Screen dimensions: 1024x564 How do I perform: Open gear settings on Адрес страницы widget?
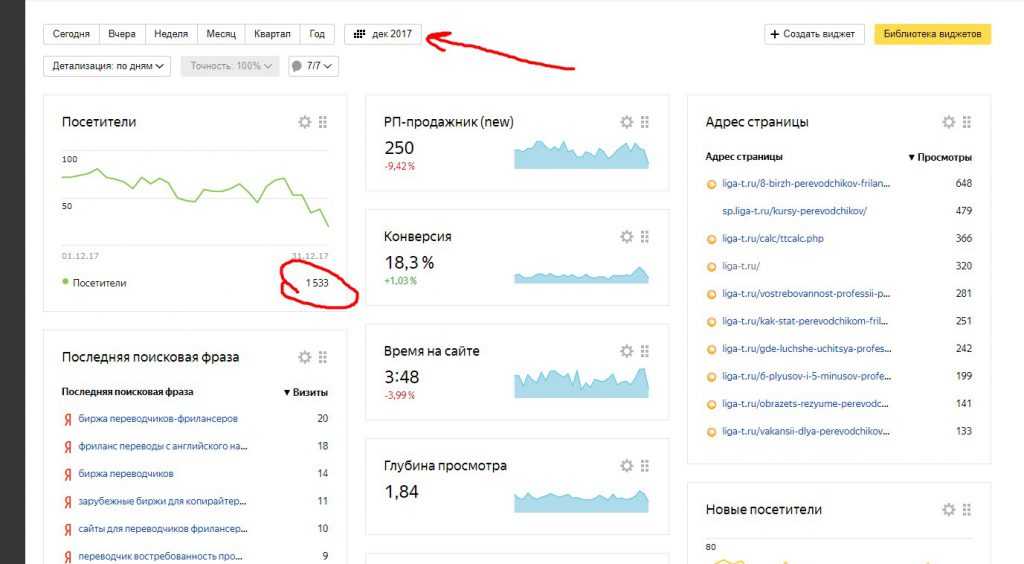coord(949,122)
